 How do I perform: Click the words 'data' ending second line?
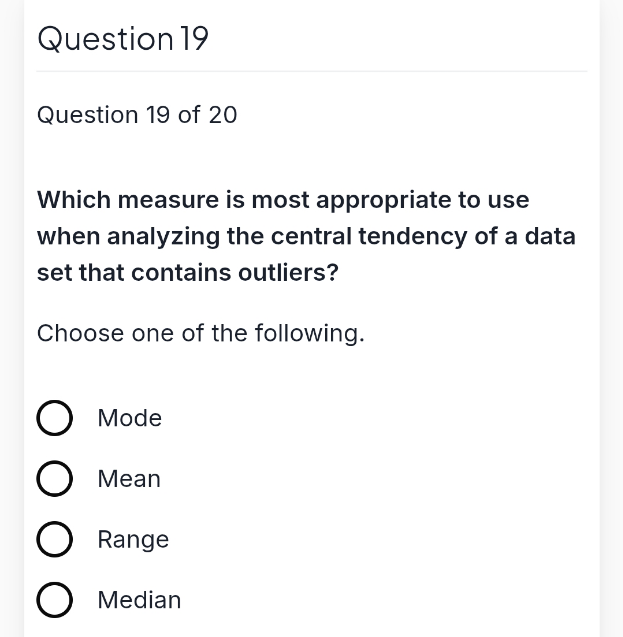click(550, 236)
